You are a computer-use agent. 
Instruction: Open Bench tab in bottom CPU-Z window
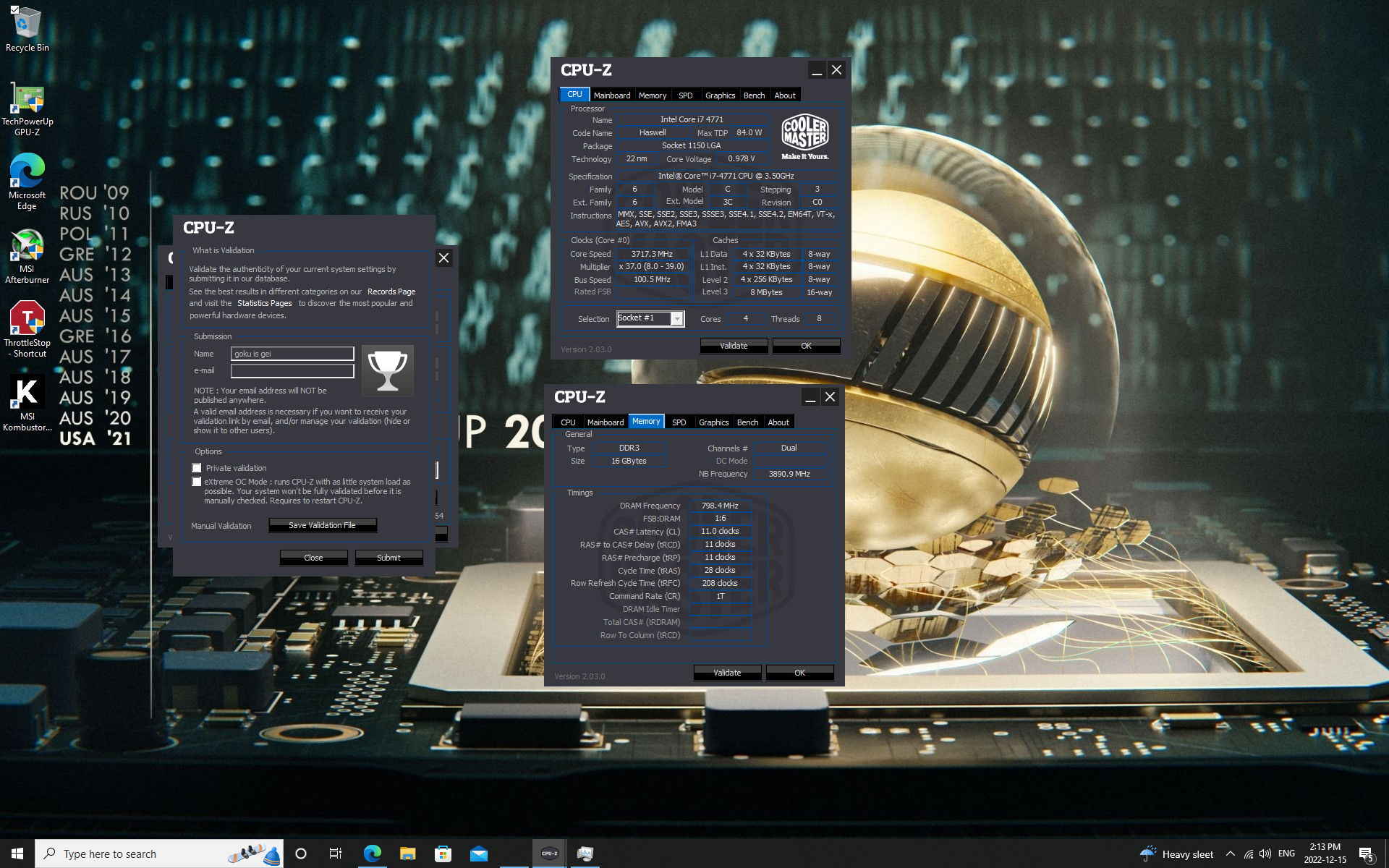pos(747,422)
